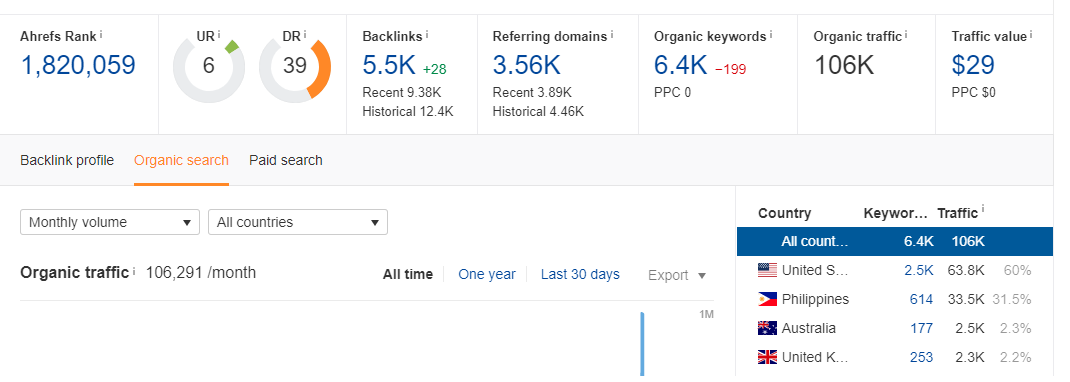Click Philippines traffic share 31.5%

tap(1012, 299)
